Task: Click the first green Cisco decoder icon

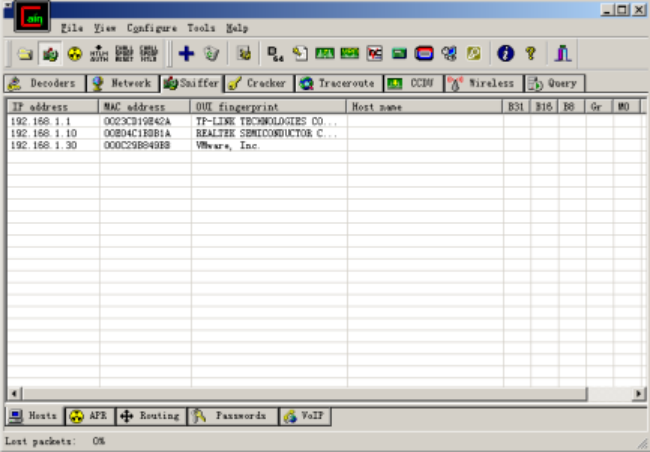Action: [325, 53]
